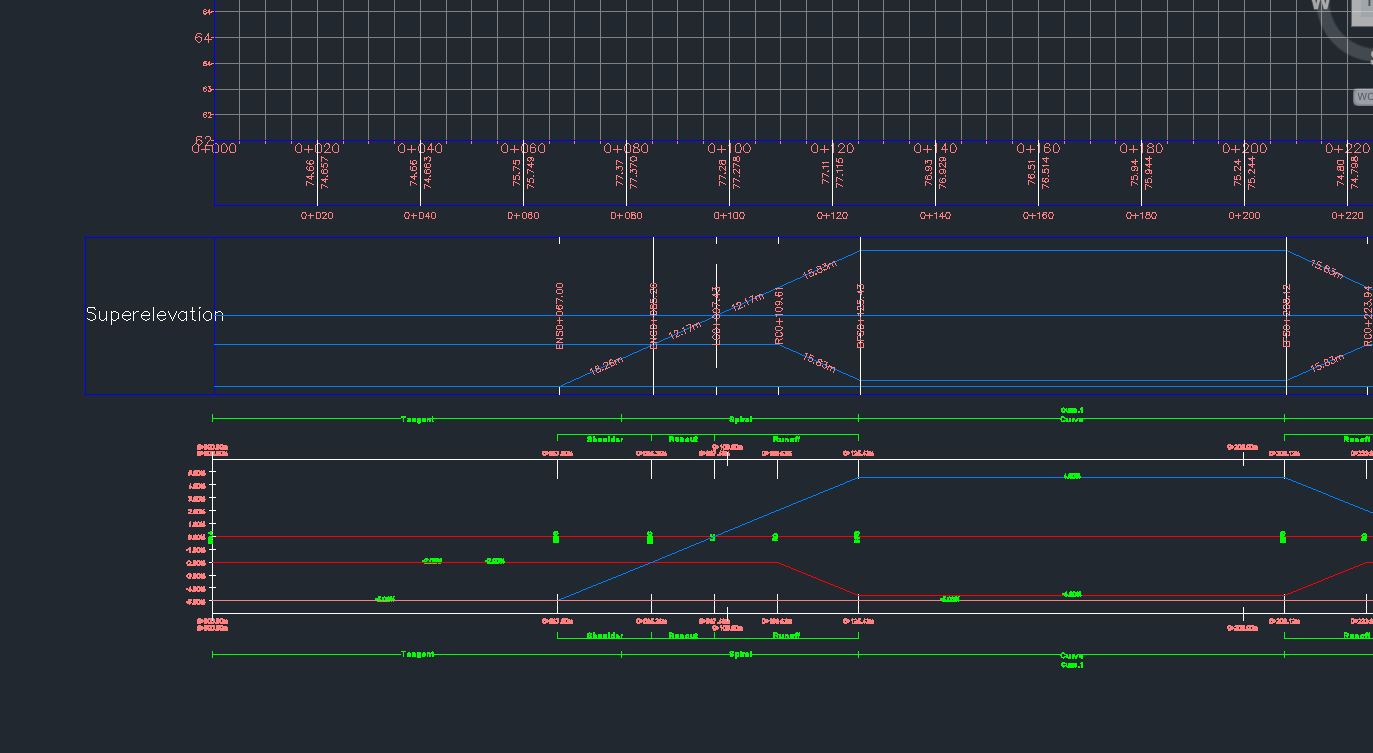Select the upper Spiral region label
The image size is (1373, 753).
coord(740,419)
